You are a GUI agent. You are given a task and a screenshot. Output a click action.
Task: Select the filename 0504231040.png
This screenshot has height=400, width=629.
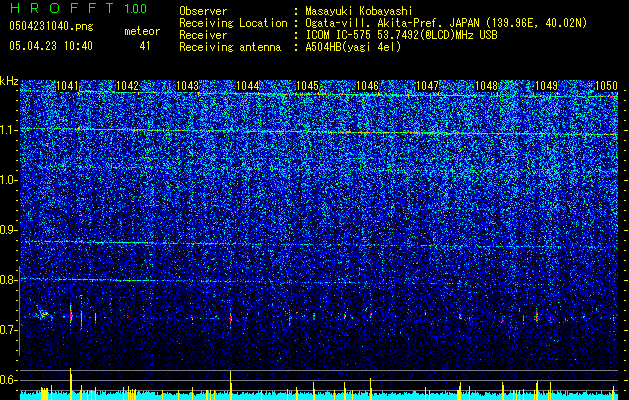(51, 27)
